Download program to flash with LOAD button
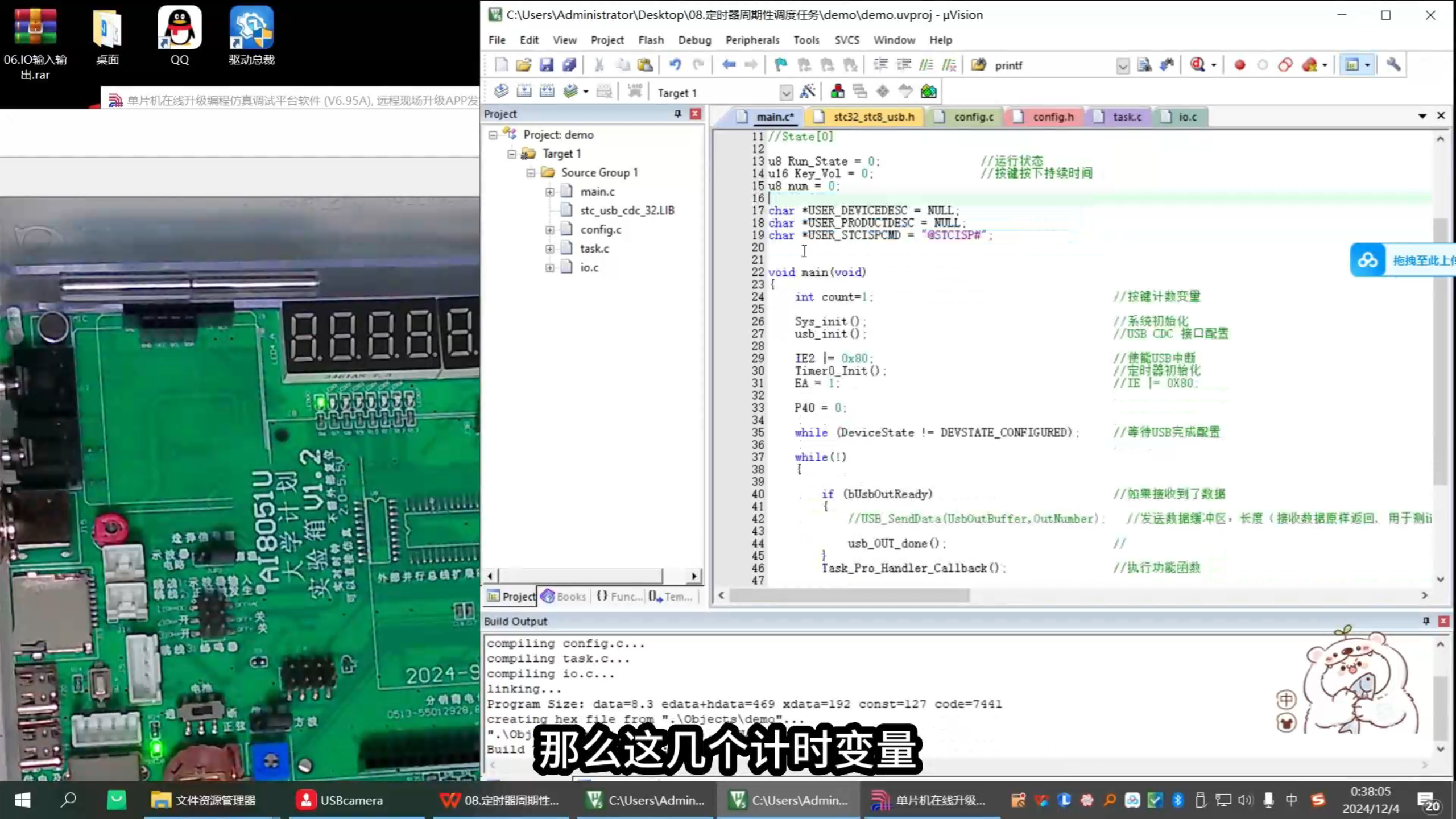This screenshot has width=1456, height=819. (x=634, y=90)
